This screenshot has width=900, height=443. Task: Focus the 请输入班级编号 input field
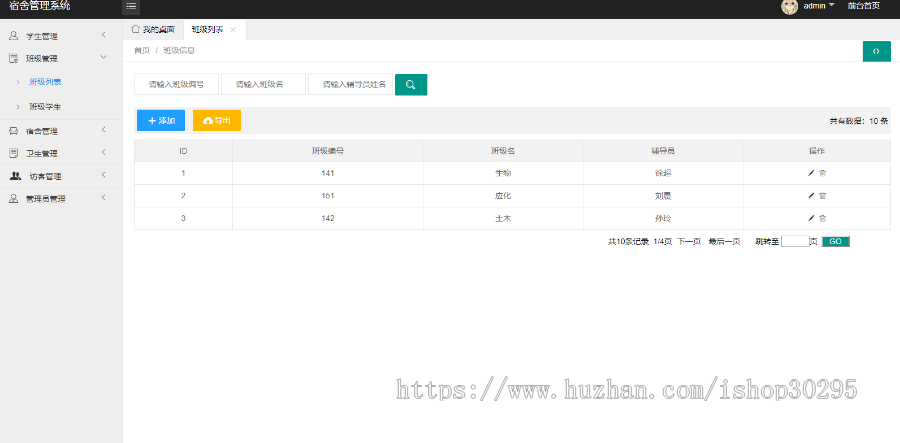pos(176,84)
